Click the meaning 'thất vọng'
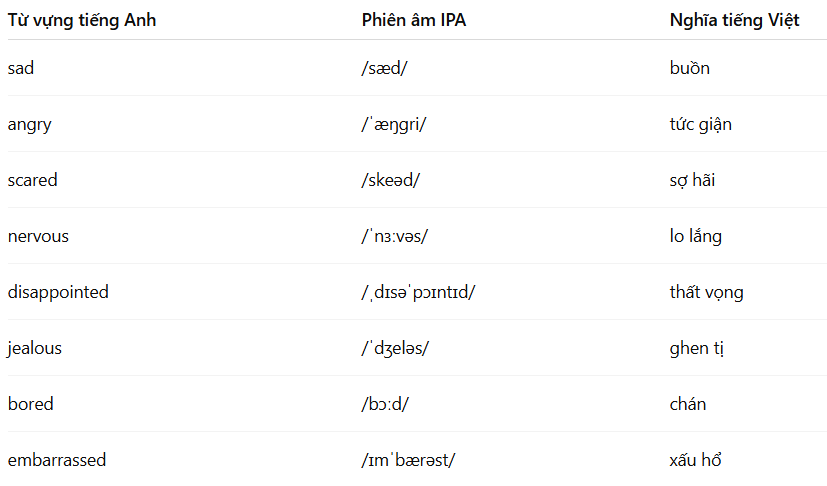The height and width of the screenshot is (486, 827). 706,292
